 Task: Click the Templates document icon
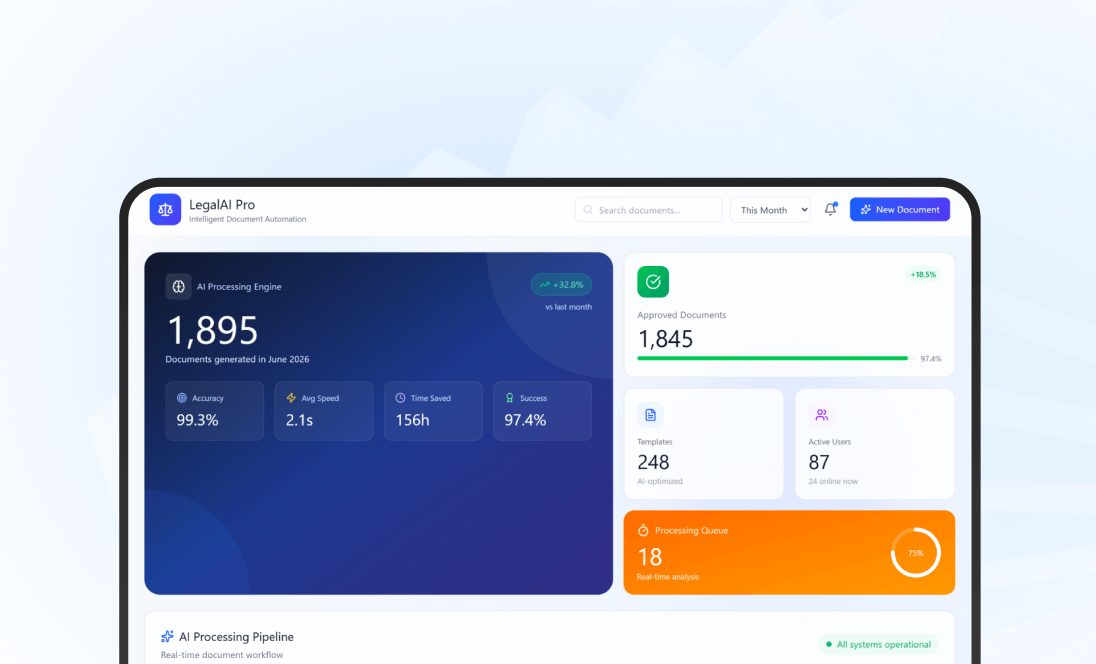point(651,415)
